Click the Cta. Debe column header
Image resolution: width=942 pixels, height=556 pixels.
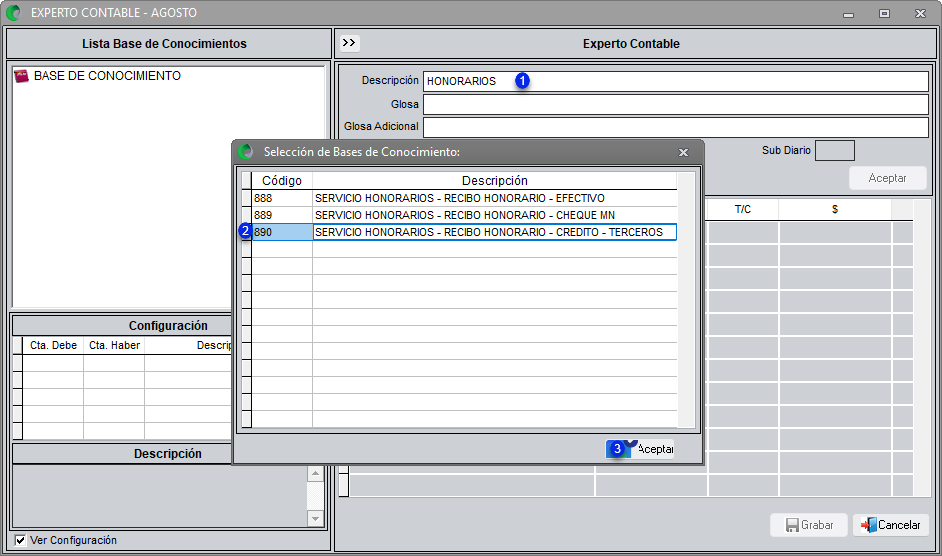click(53, 345)
